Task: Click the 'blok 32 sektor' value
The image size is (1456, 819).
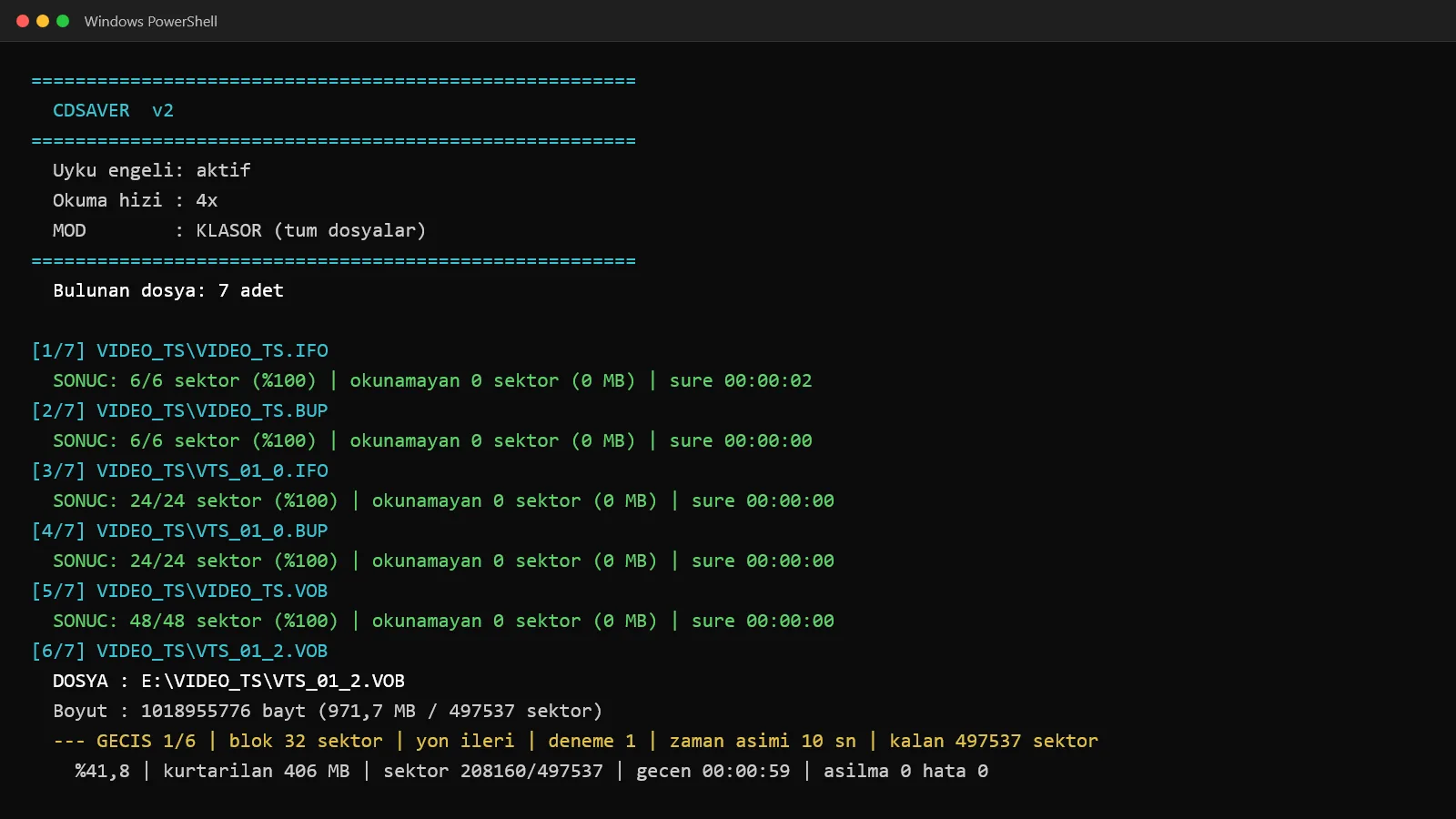Action: [x=306, y=741]
